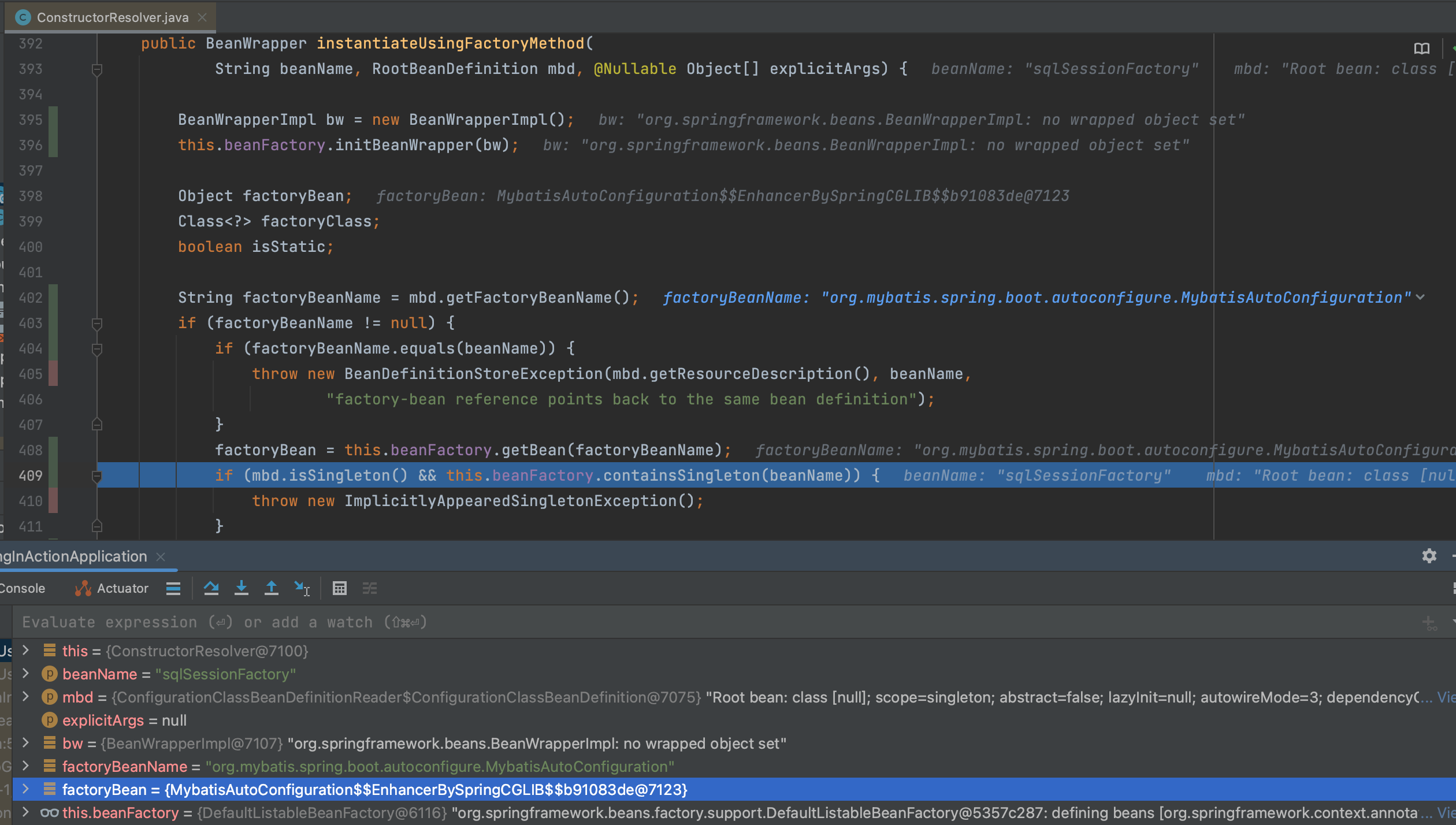Toggle Reader Mode book icon in editor
The height and width of the screenshot is (825, 1456).
(1422, 49)
